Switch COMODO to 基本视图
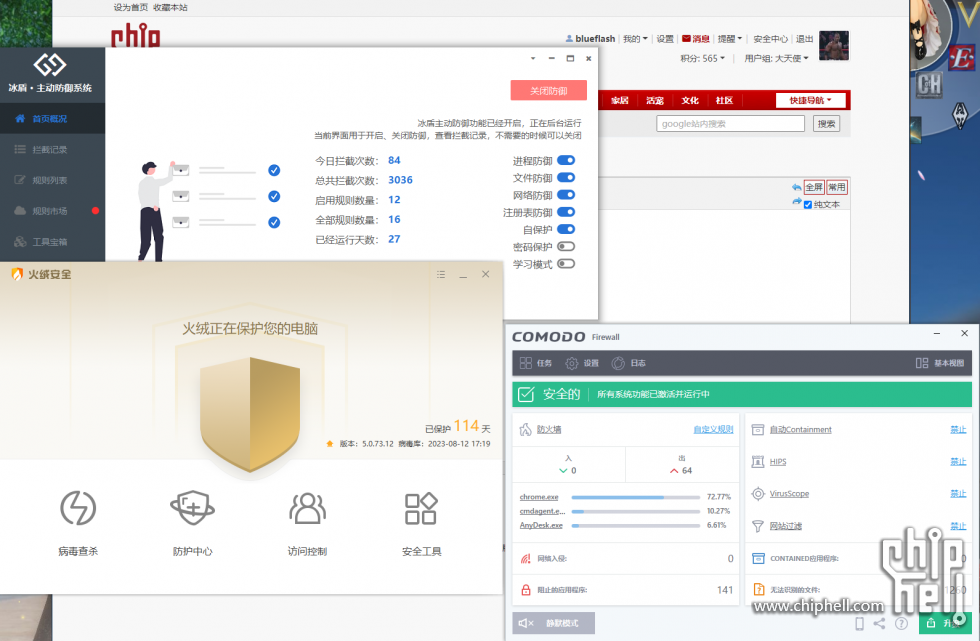The image size is (980, 641). click(940, 363)
